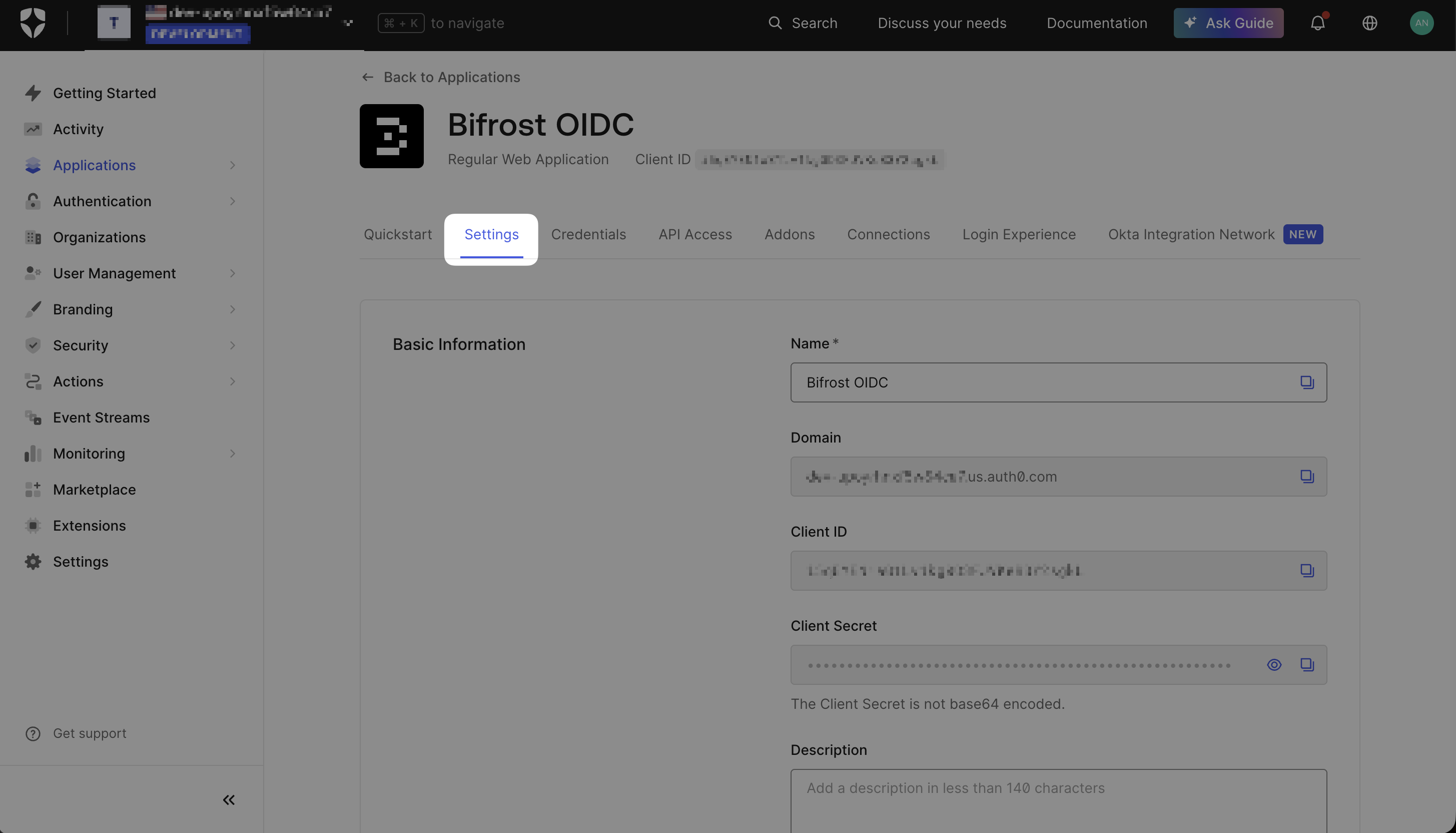Click the Security shield icon

point(33,345)
